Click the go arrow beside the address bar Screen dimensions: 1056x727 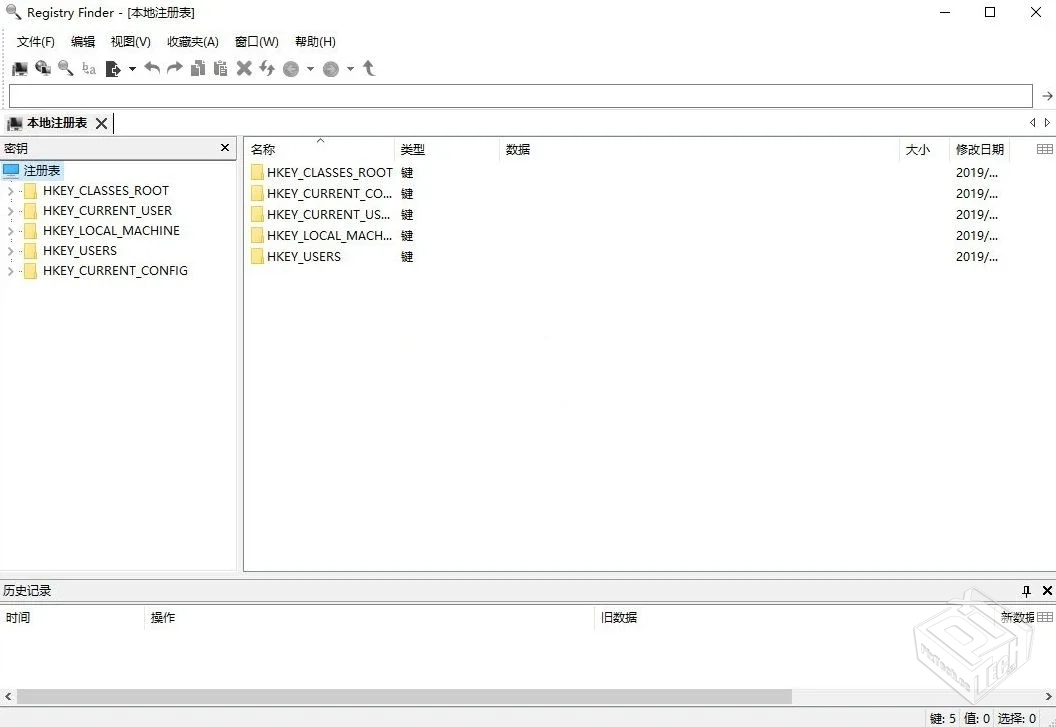(x=1046, y=95)
